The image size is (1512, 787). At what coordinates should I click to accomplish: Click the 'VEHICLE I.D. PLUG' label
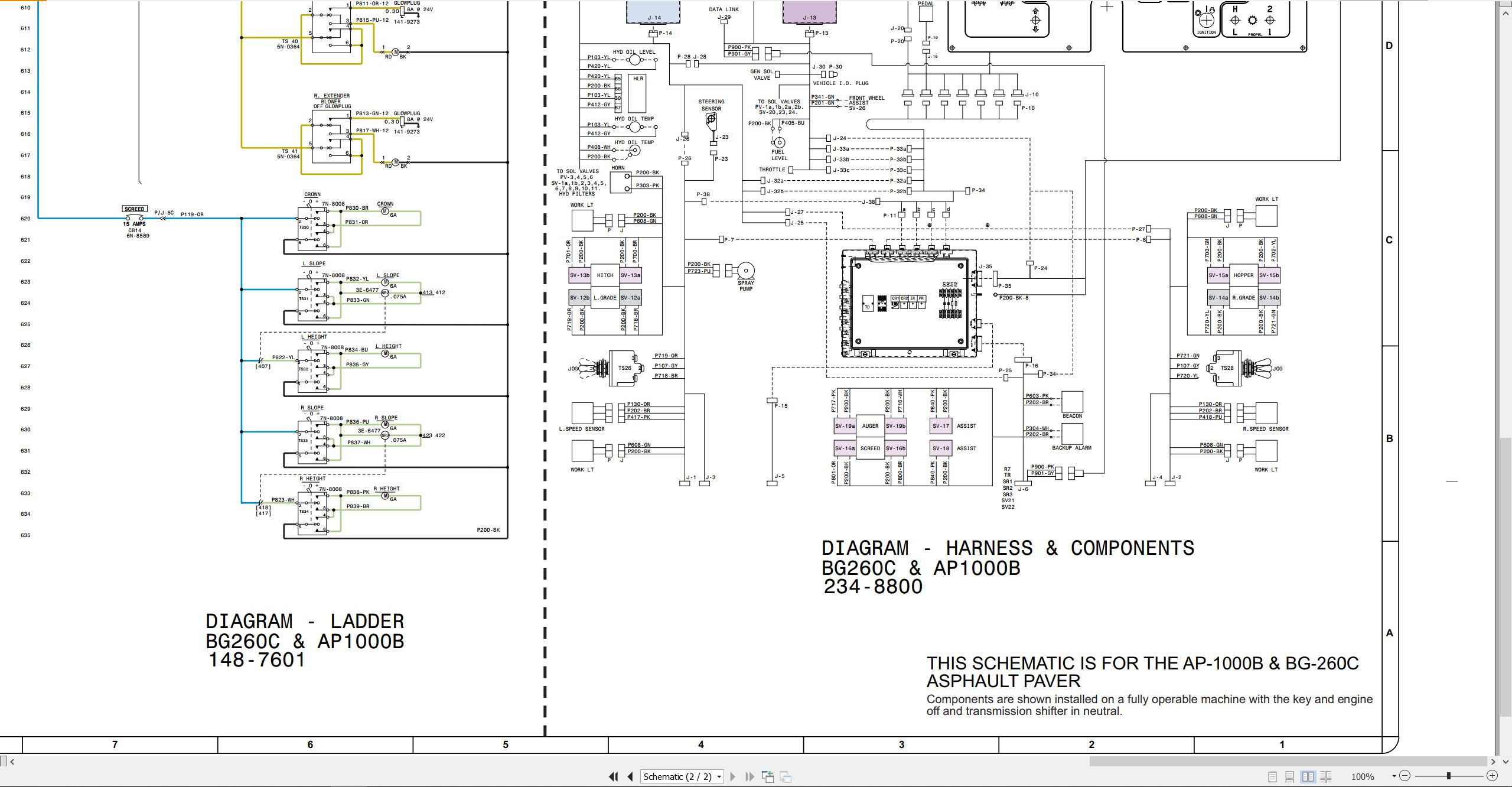tap(840, 83)
